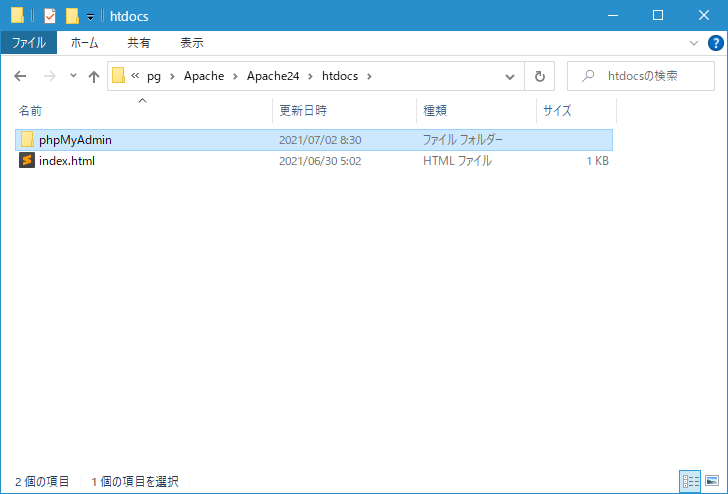The width and height of the screenshot is (728, 494).
Task: Select Apache24 in the breadcrumb path
Action: [x=273, y=76]
